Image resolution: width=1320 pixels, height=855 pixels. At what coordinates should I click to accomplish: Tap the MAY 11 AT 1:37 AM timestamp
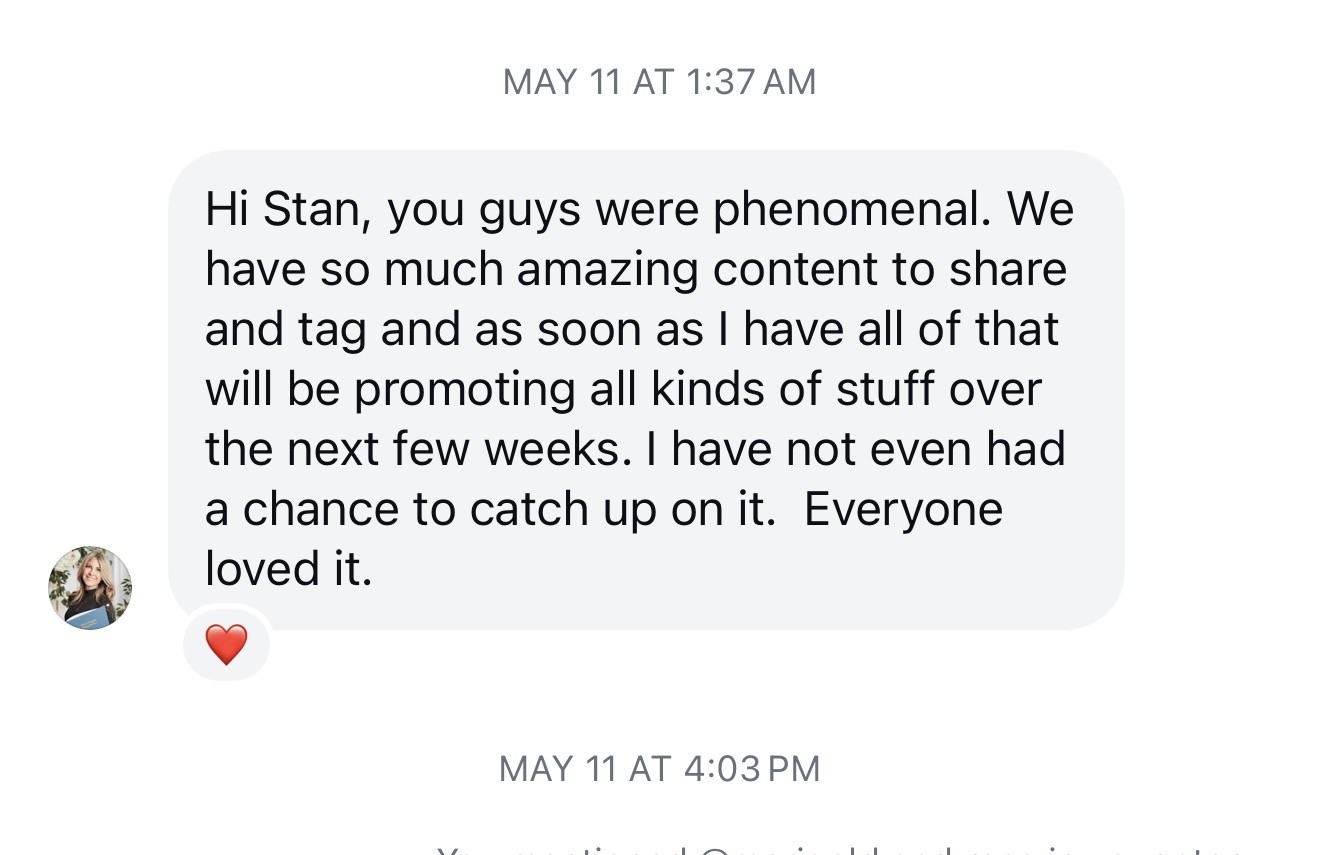coord(659,82)
